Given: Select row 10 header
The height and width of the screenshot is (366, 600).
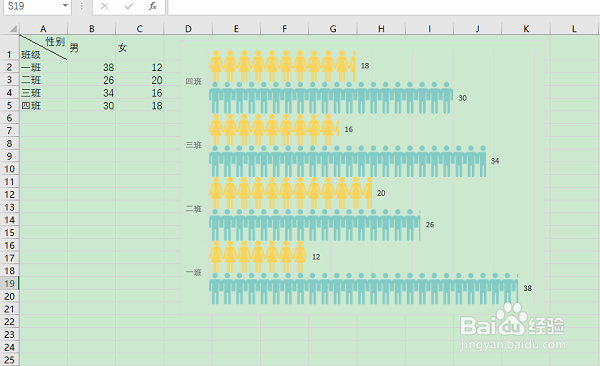Looking at the screenshot, I should [9, 169].
